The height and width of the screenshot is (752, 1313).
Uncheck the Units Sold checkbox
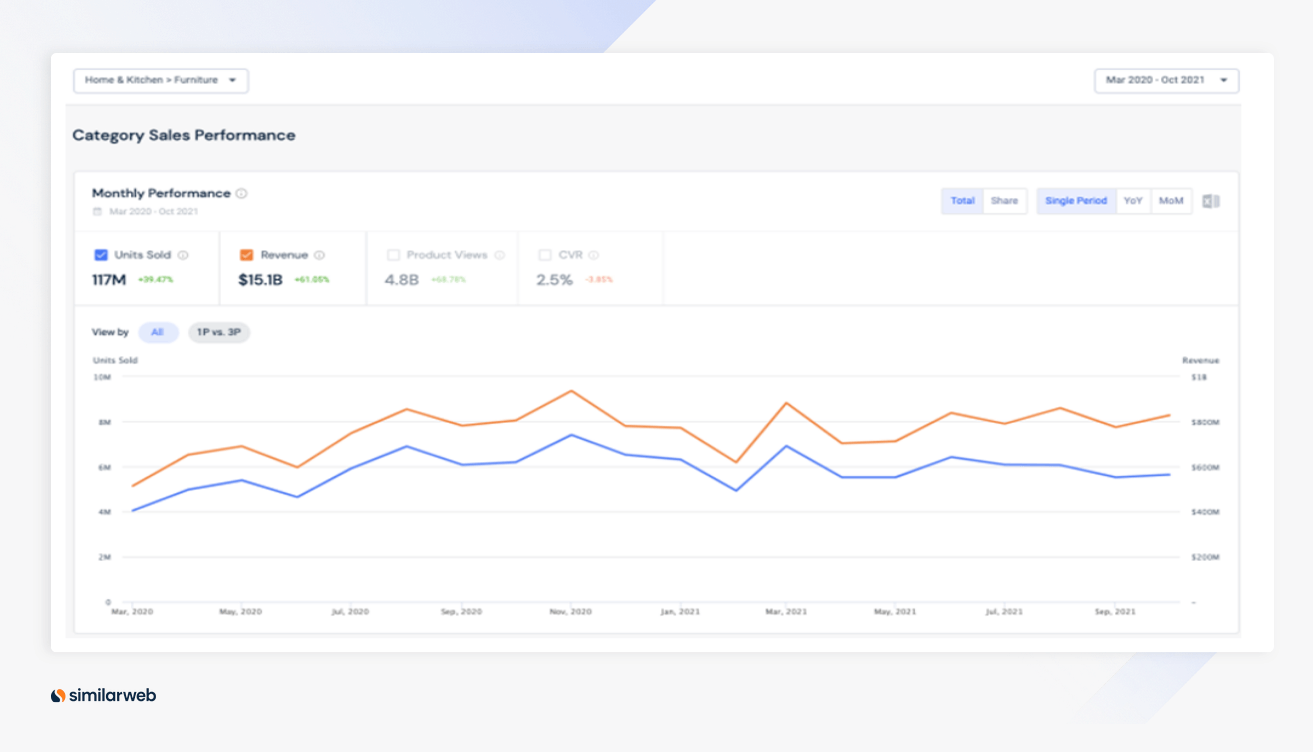(100, 255)
